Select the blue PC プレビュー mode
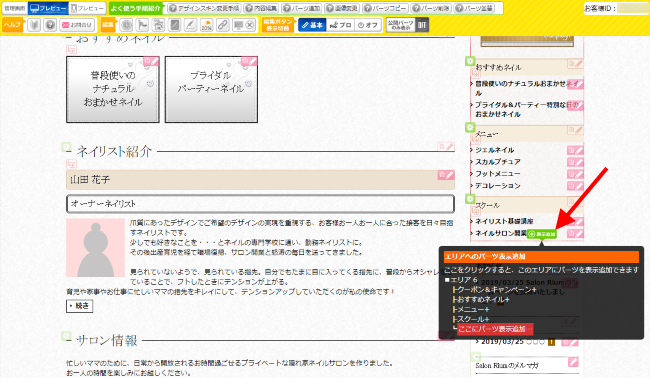 pos(48,8)
